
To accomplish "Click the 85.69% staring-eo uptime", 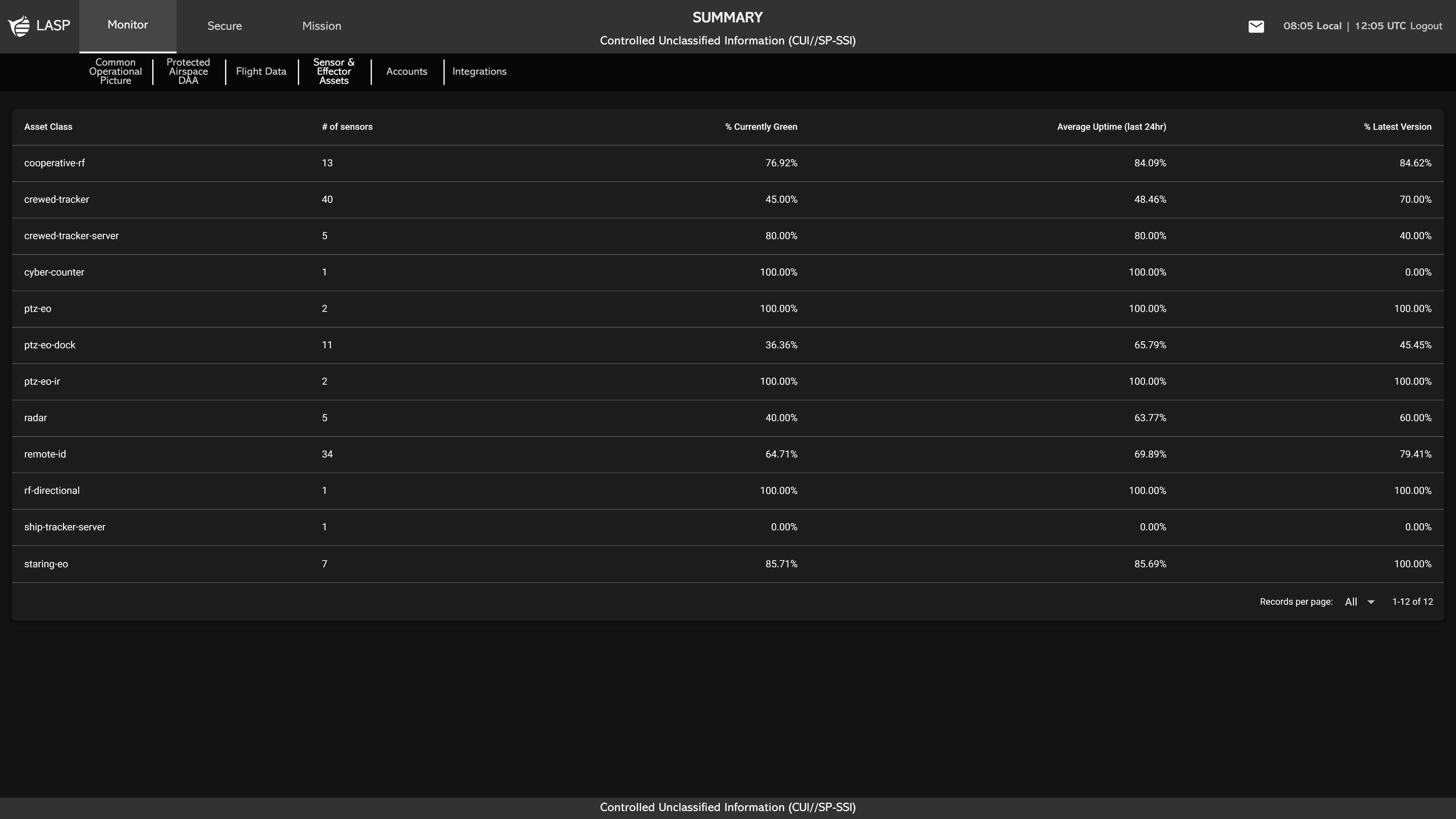I will tap(1150, 564).
